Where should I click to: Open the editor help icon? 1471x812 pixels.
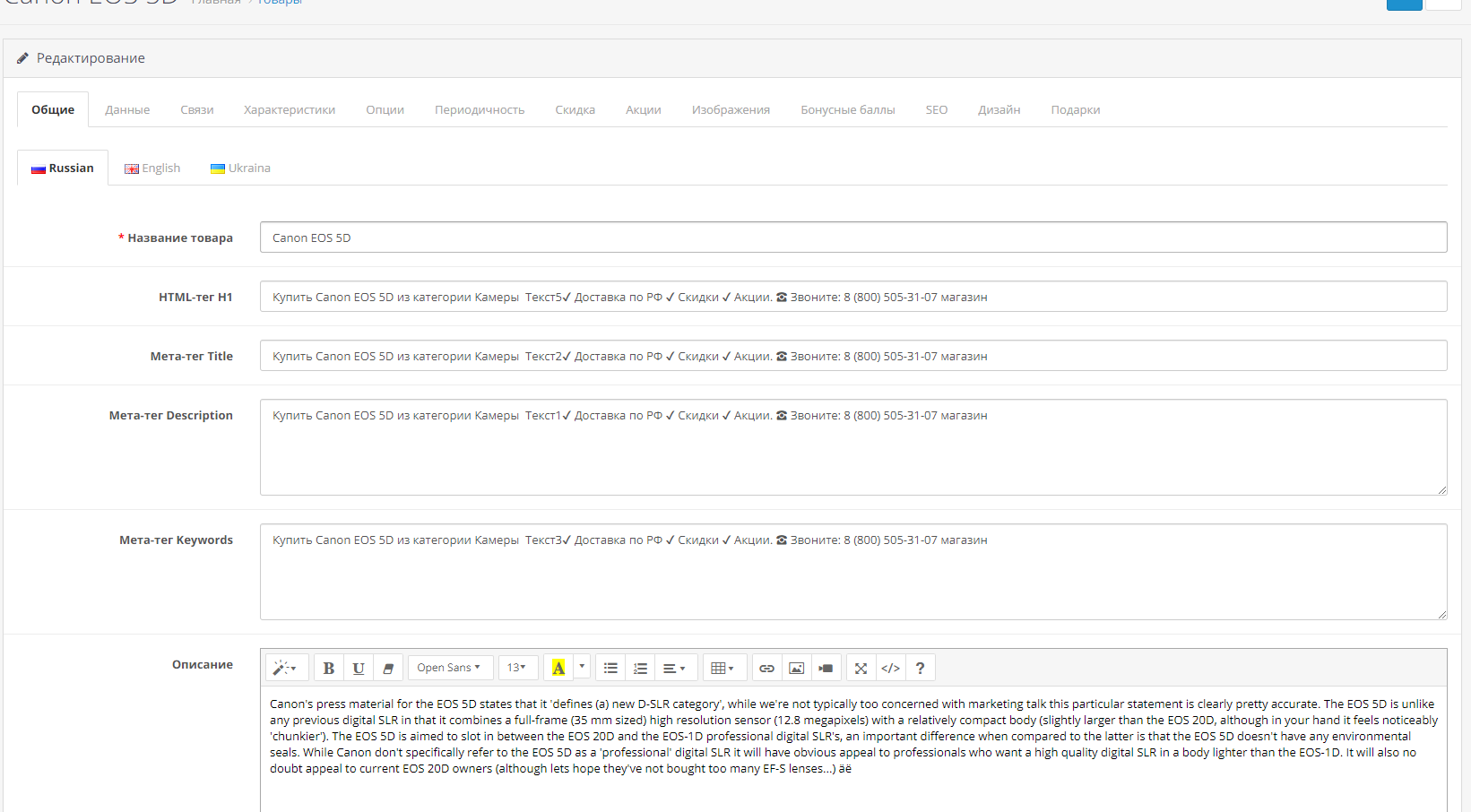click(x=920, y=668)
